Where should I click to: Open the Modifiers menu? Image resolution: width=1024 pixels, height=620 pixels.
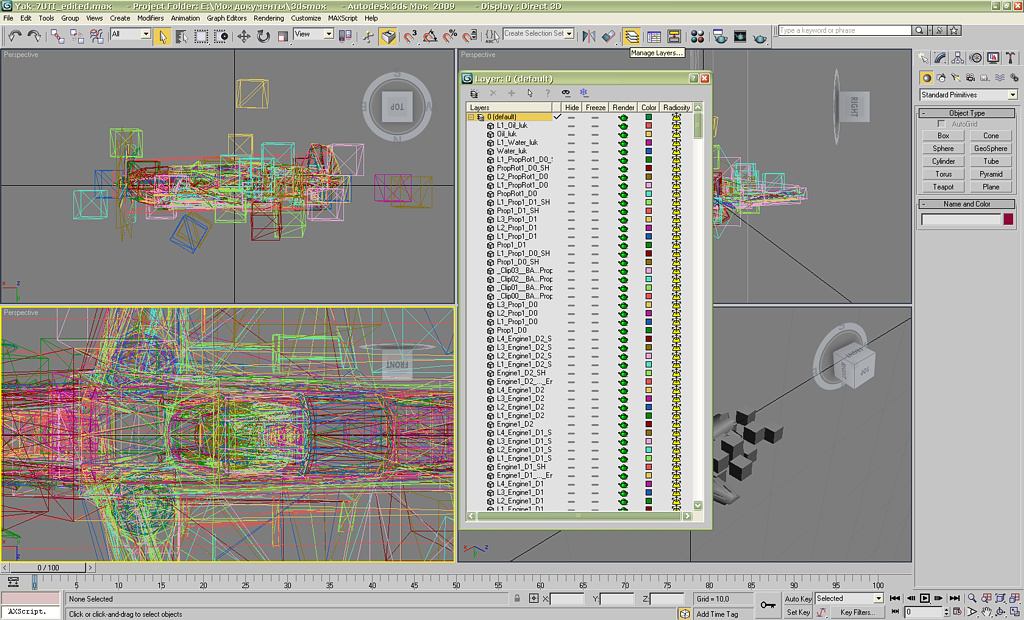pyautogui.click(x=150, y=18)
